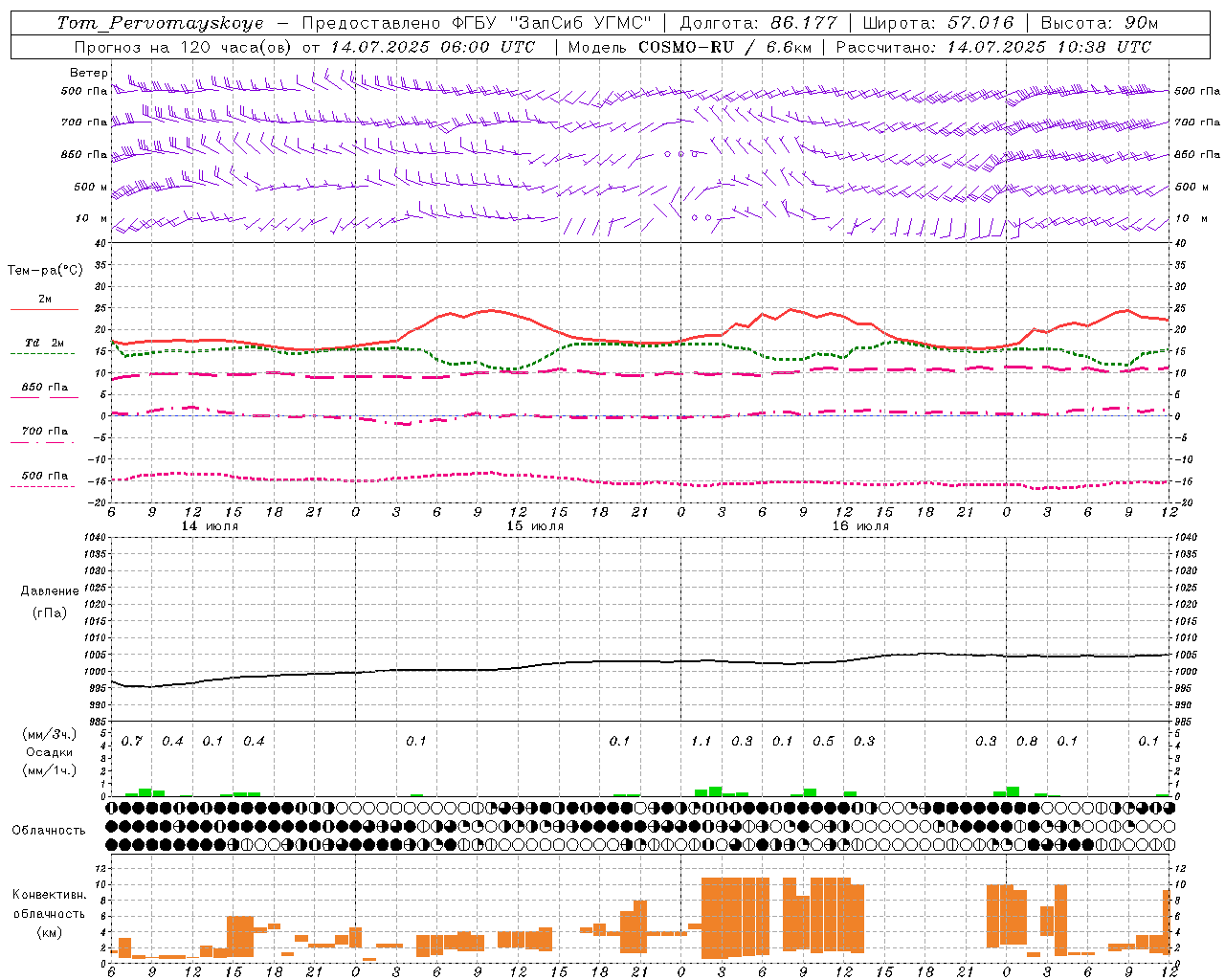Click the 0.5 precipitation value

823,742
